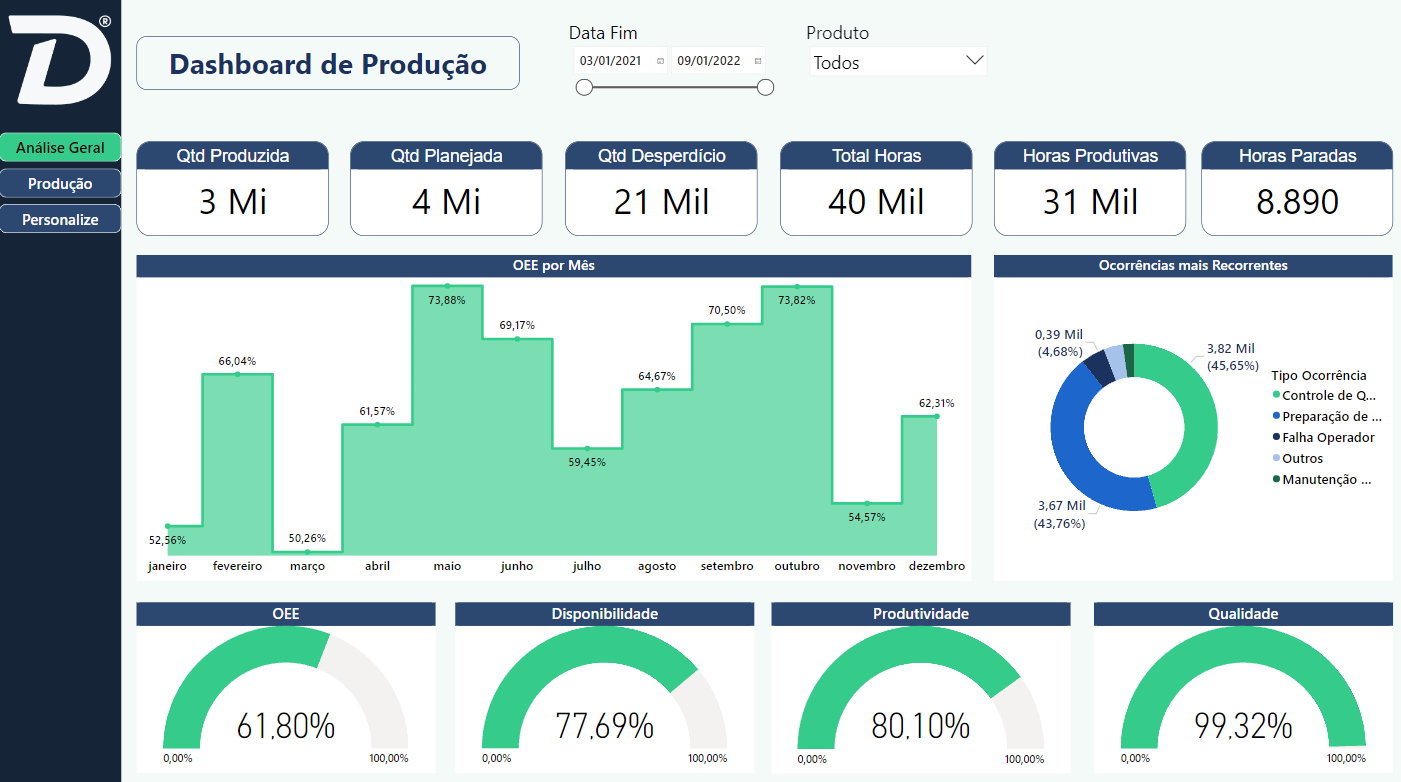The width and height of the screenshot is (1401, 782).
Task: Grab the right date slider handle
Action: 766,88
